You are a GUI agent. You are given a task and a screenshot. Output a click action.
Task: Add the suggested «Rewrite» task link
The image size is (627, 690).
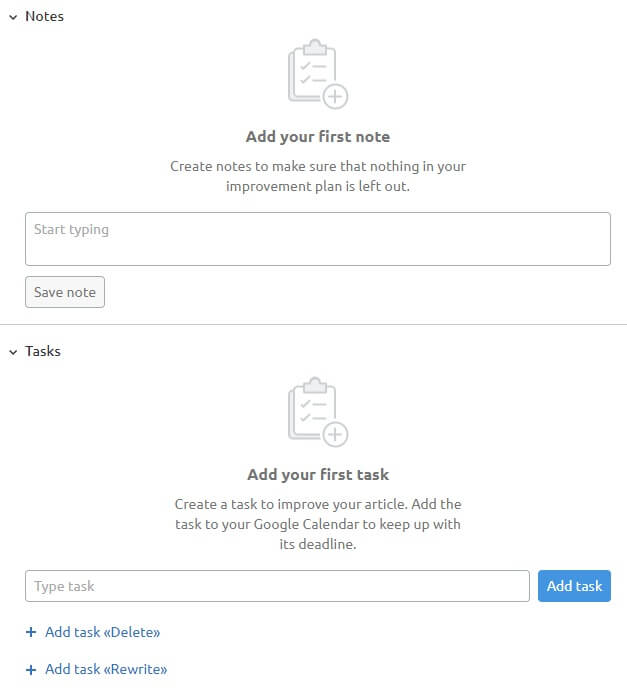[106, 669]
